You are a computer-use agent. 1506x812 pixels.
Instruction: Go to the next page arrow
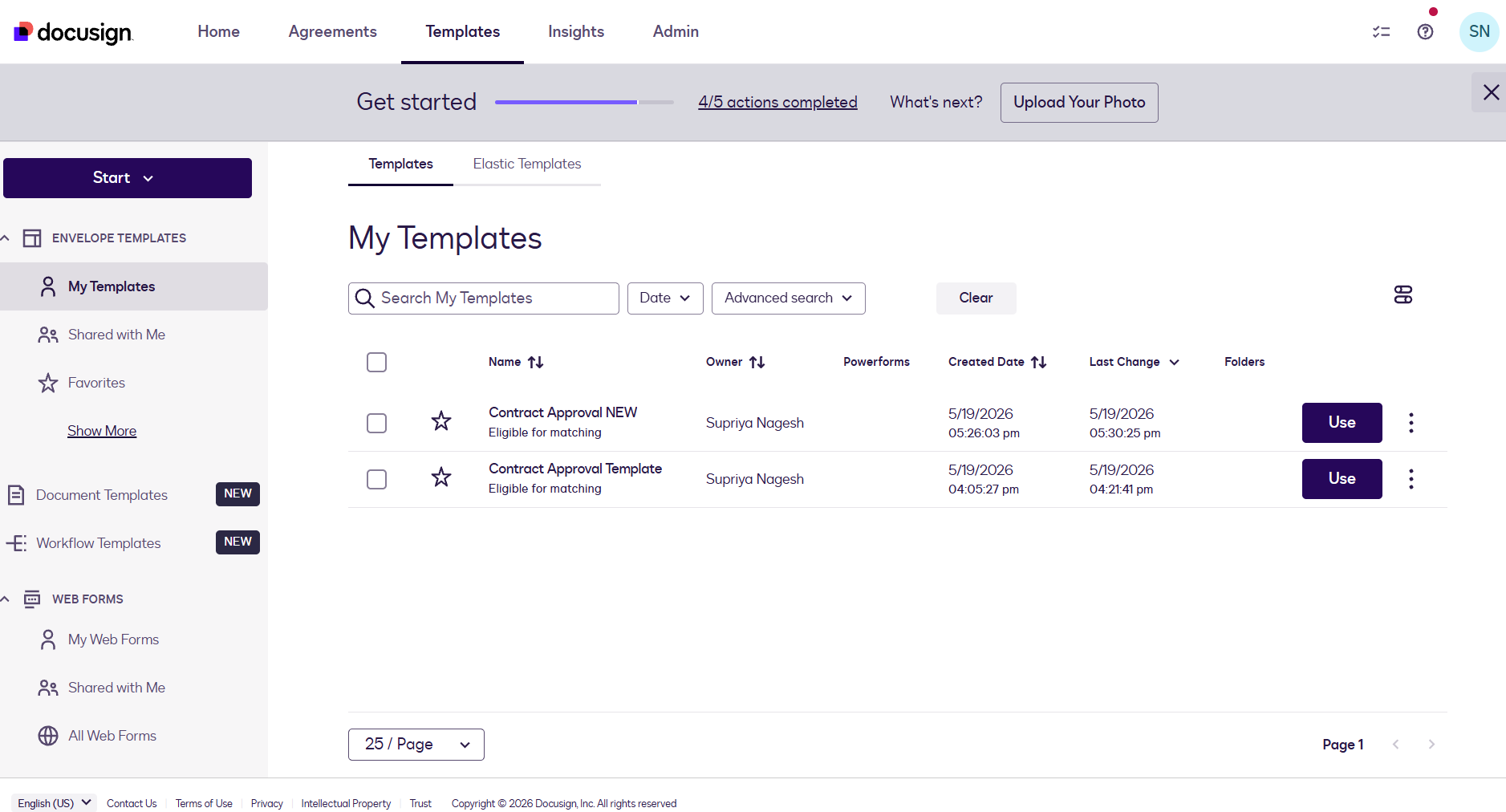click(1431, 745)
